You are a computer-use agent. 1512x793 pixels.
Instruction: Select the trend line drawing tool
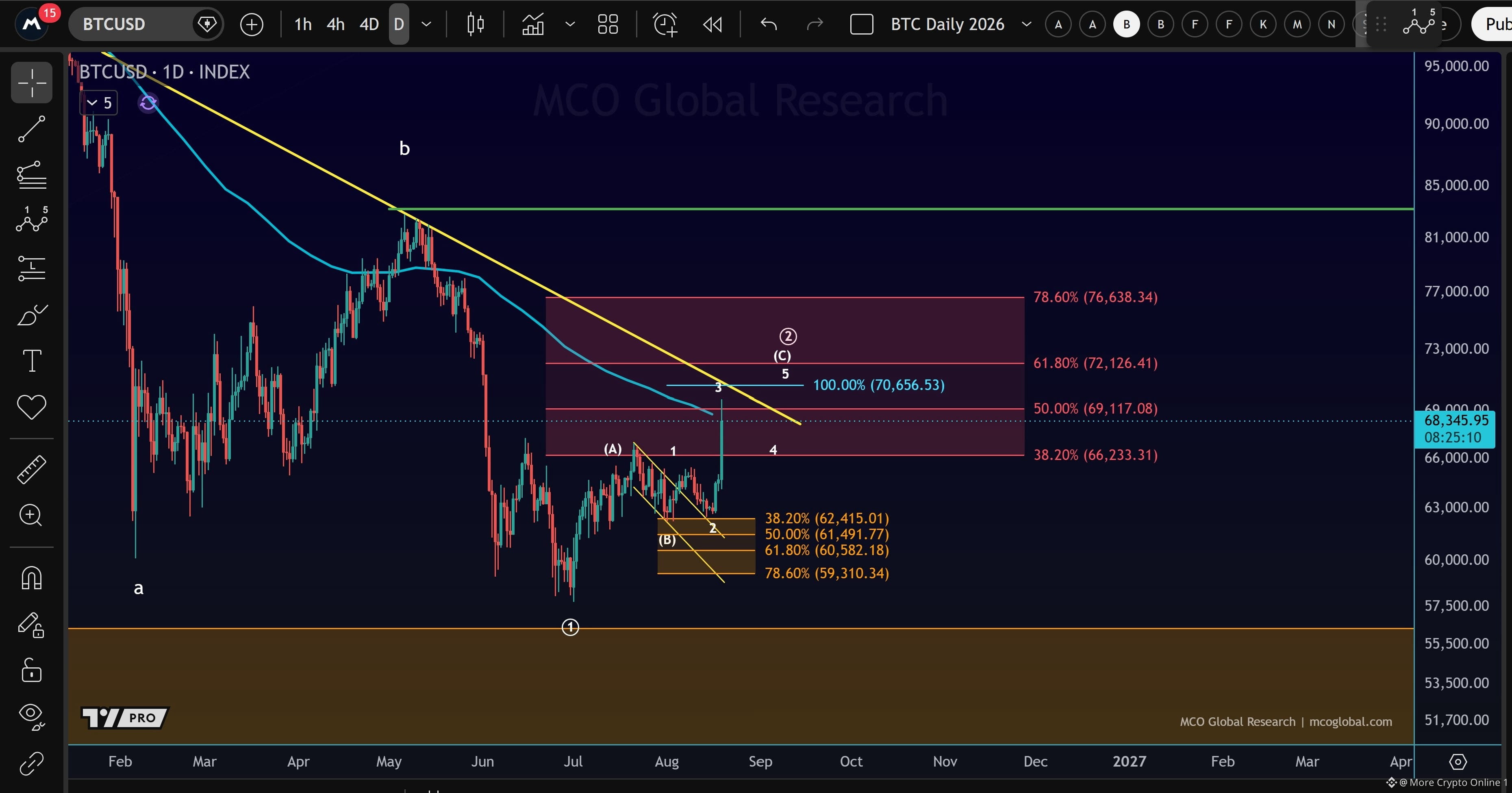pyautogui.click(x=32, y=129)
